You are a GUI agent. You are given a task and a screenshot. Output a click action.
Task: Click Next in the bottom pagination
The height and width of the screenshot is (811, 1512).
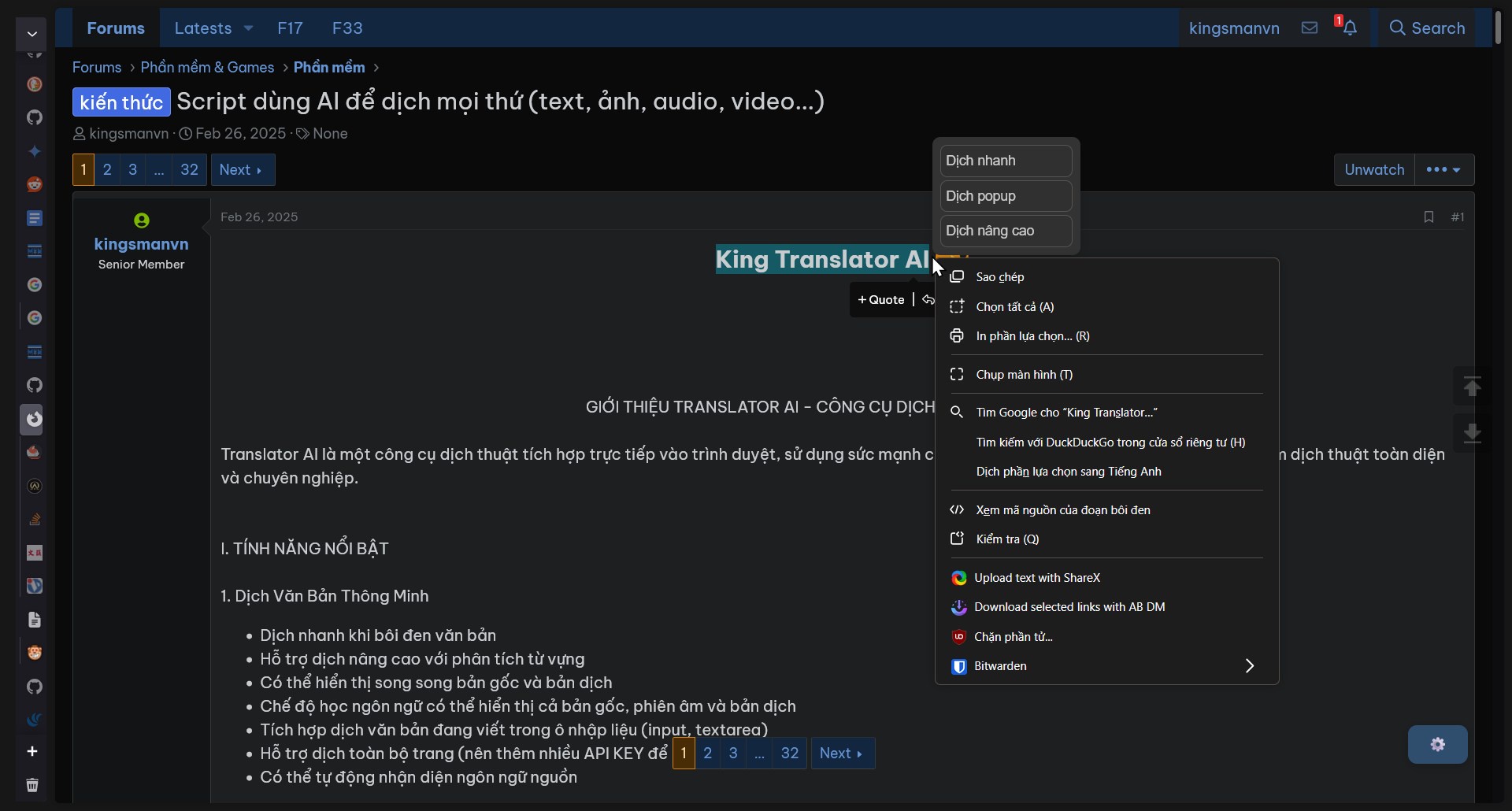843,754
